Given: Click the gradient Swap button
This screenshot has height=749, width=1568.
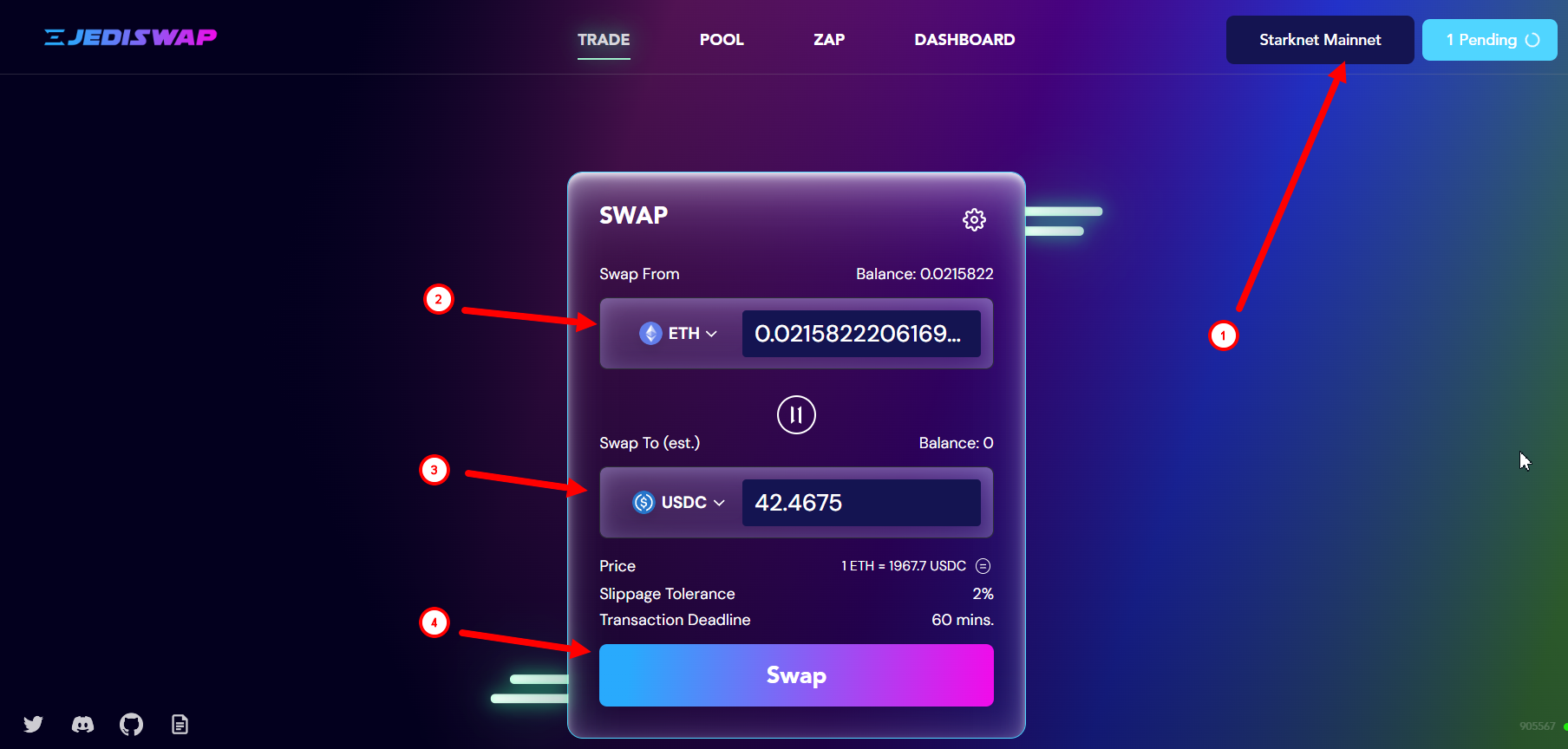Looking at the screenshot, I should (796, 675).
